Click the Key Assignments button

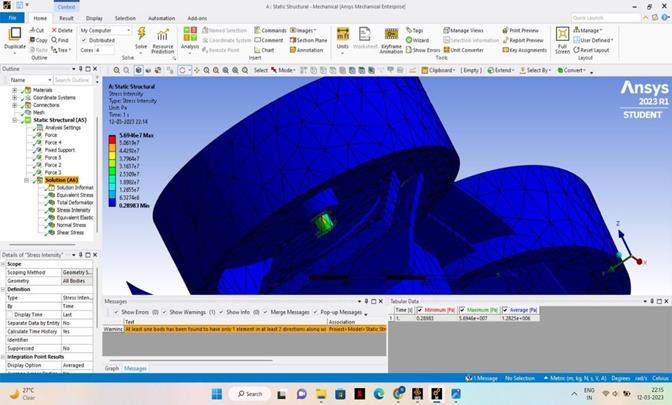click(525, 50)
